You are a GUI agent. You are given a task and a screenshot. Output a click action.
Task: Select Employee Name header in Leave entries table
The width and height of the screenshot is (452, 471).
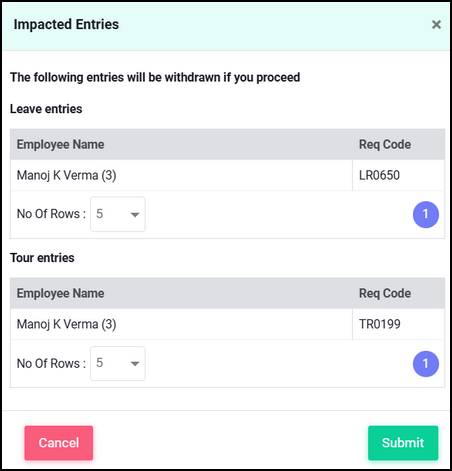[60, 144]
